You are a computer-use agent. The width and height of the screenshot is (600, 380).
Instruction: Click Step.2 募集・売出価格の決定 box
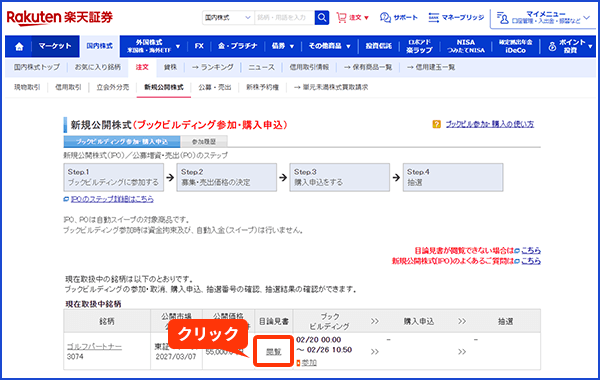click(x=227, y=177)
